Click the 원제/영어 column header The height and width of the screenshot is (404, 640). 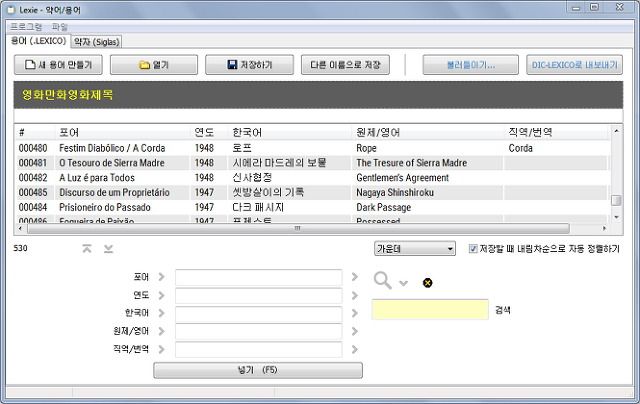pyautogui.click(x=428, y=132)
